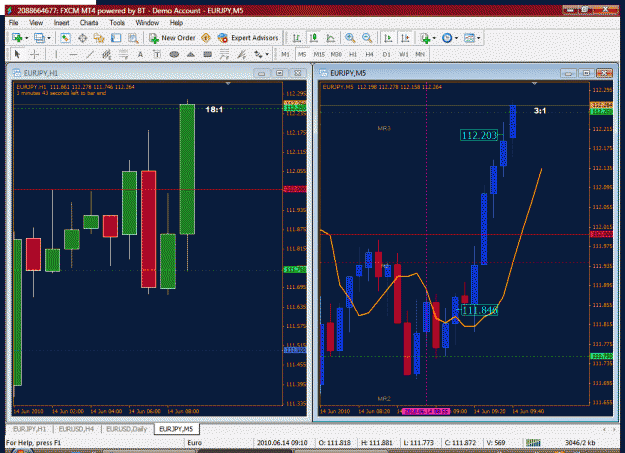The height and width of the screenshot is (453, 625).
Task: Select the Arrows symbols tool
Action: pos(258,54)
